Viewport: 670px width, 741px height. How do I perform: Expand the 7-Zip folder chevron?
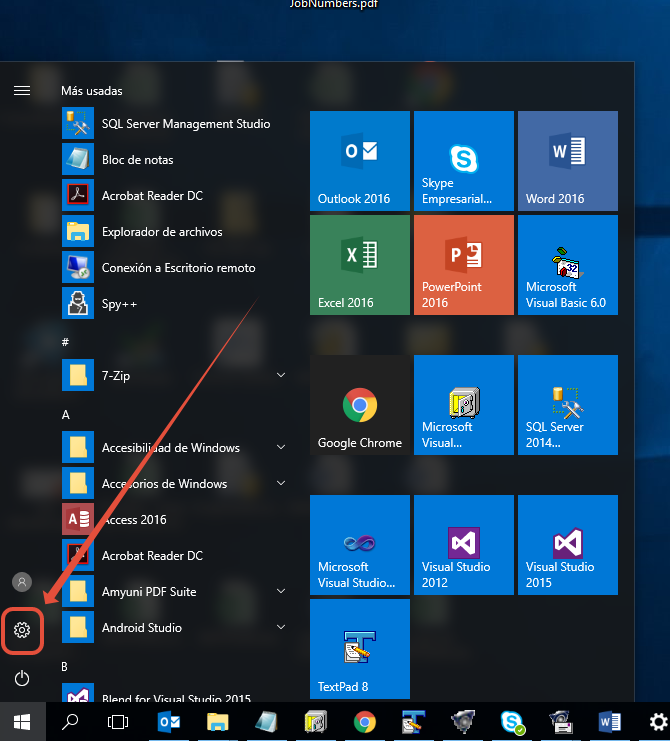[281, 375]
